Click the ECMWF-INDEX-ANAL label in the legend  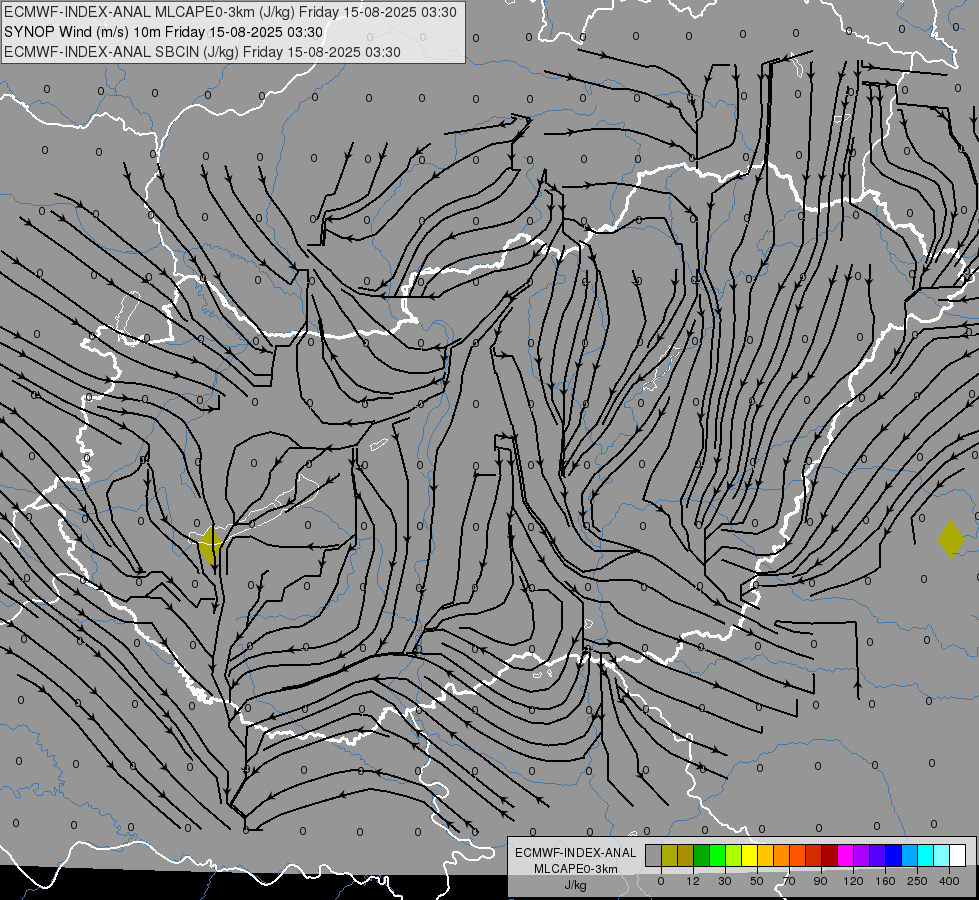576,853
